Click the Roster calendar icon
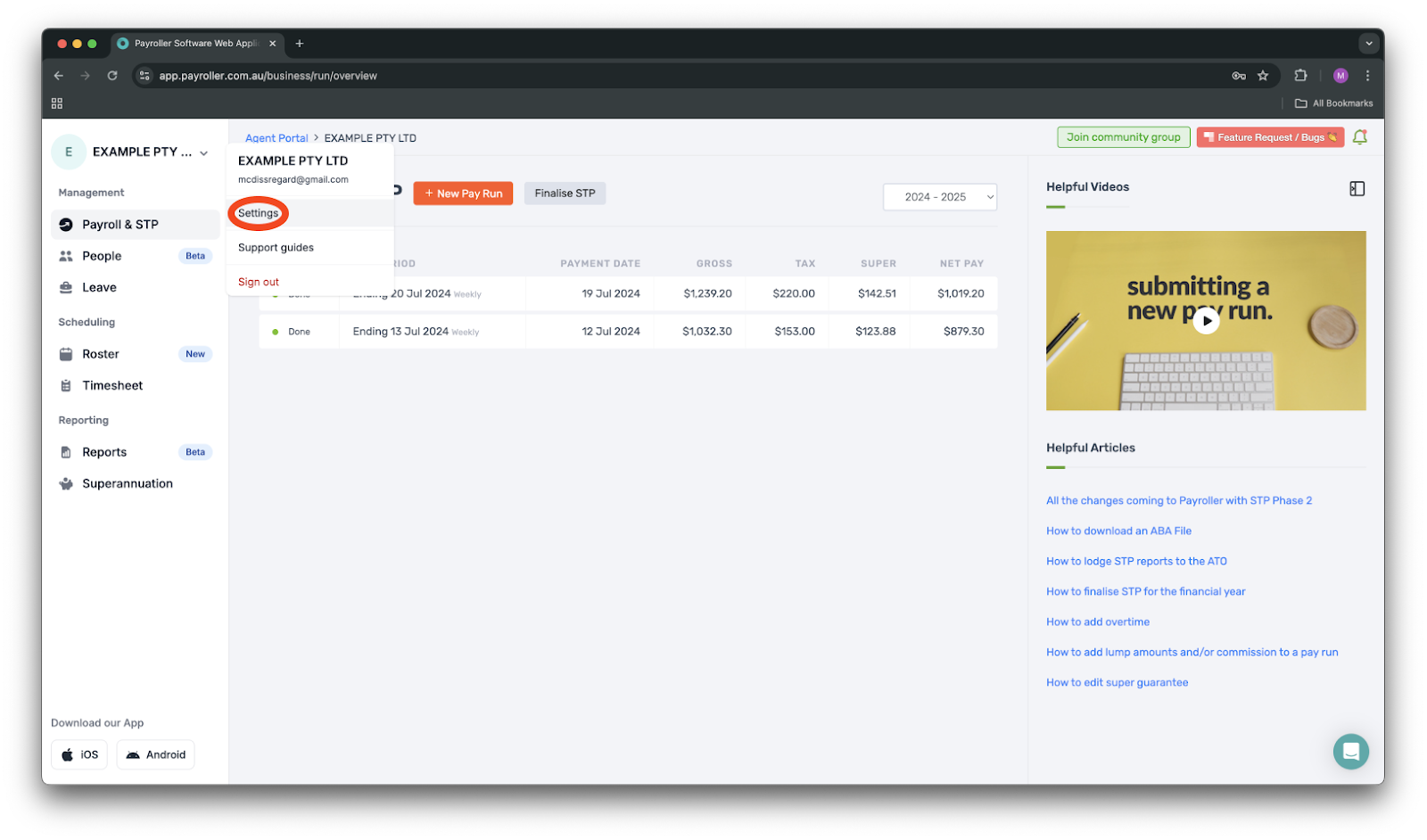 (x=66, y=354)
